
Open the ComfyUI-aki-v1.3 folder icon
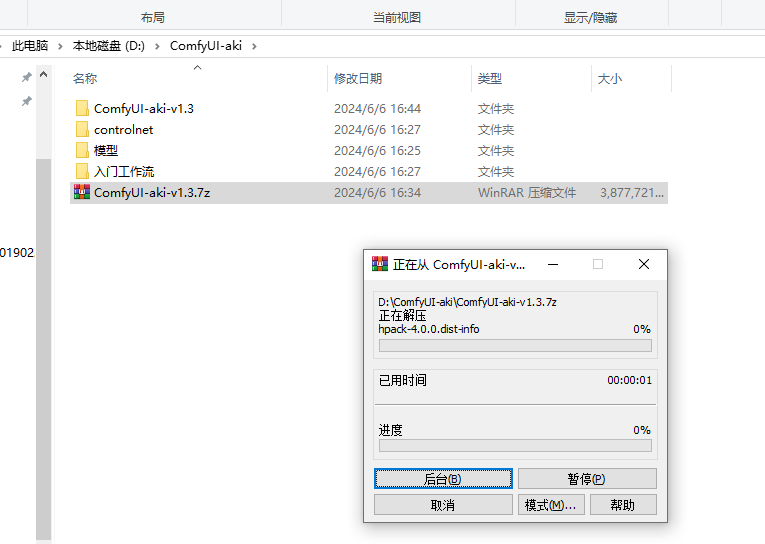(x=82, y=108)
